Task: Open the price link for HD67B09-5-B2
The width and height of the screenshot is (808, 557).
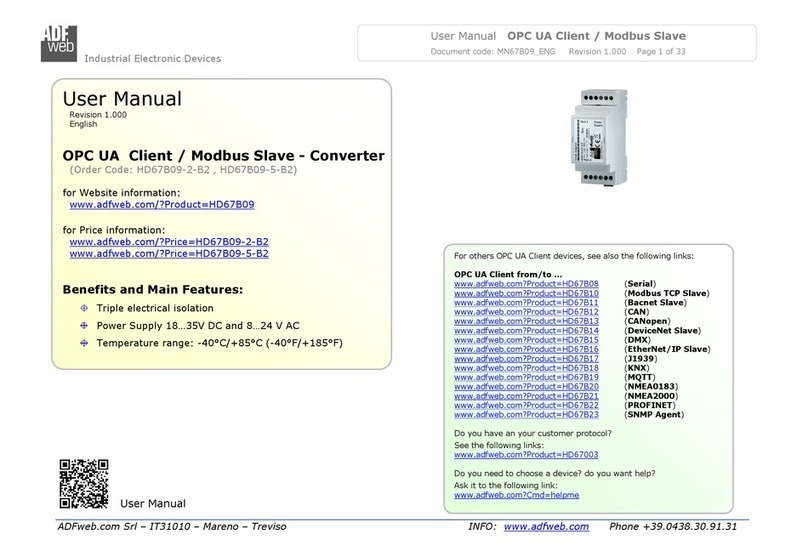Action: pyautogui.click(x=169, y=254)
